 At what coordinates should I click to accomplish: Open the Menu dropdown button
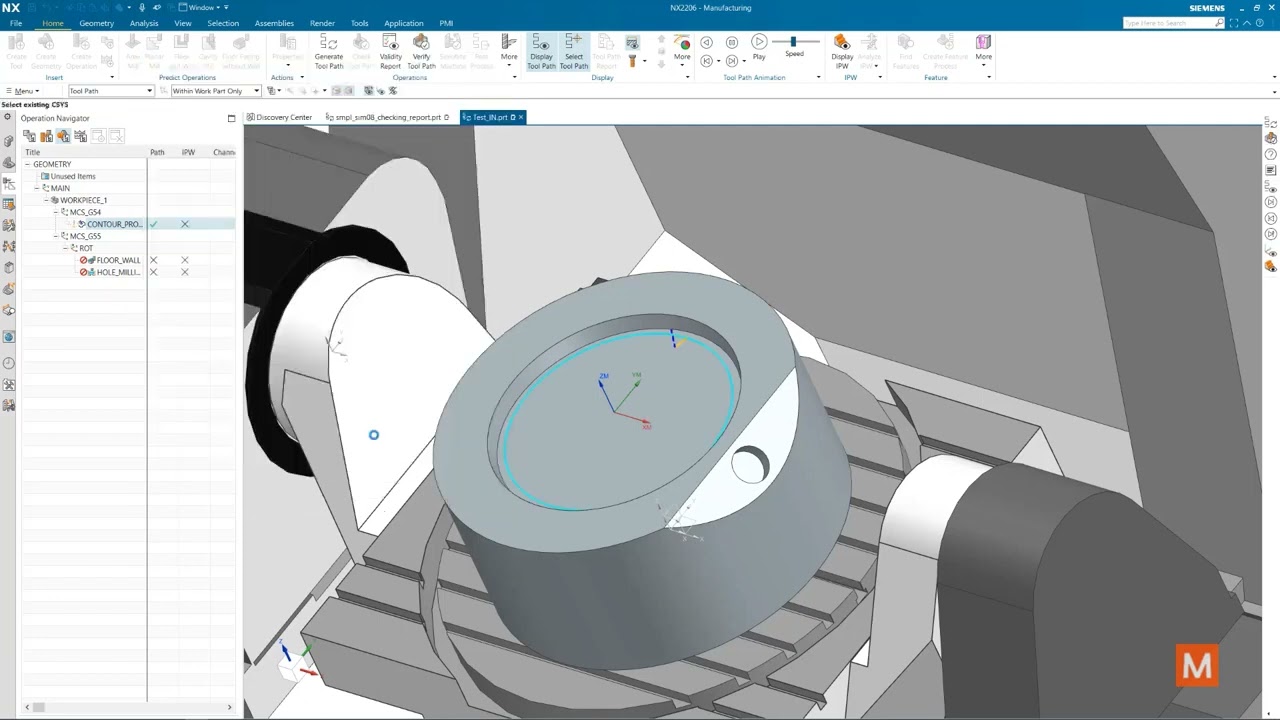(22, 91)
